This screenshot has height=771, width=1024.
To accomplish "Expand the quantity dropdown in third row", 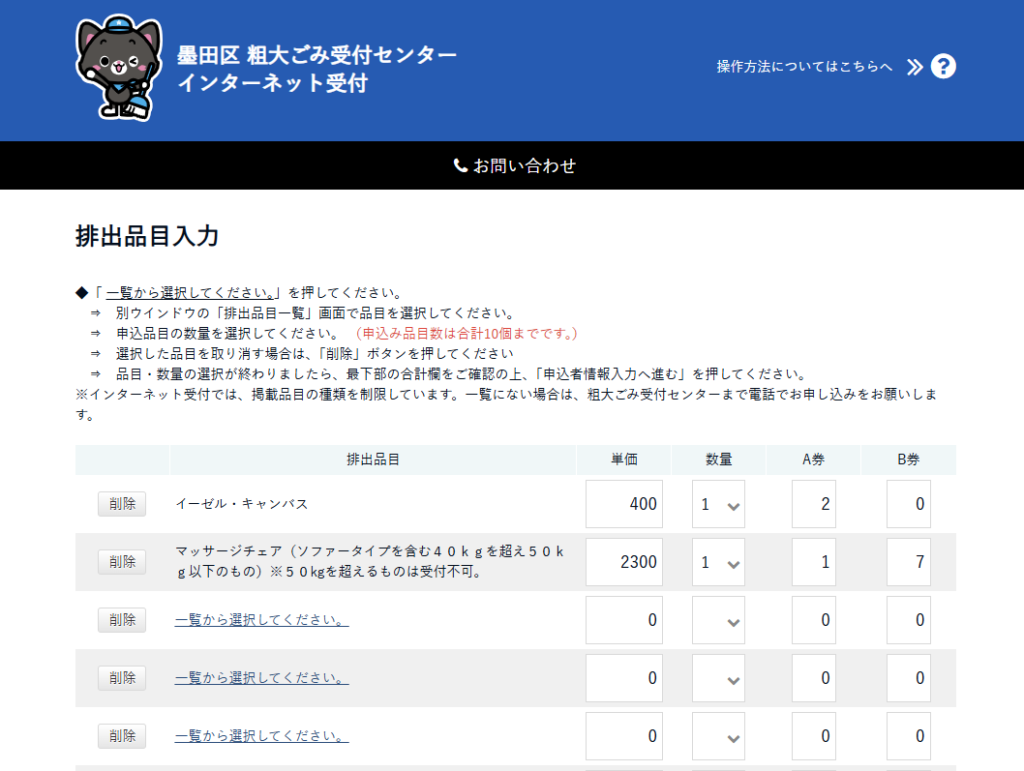I will (x=718, y=620).
